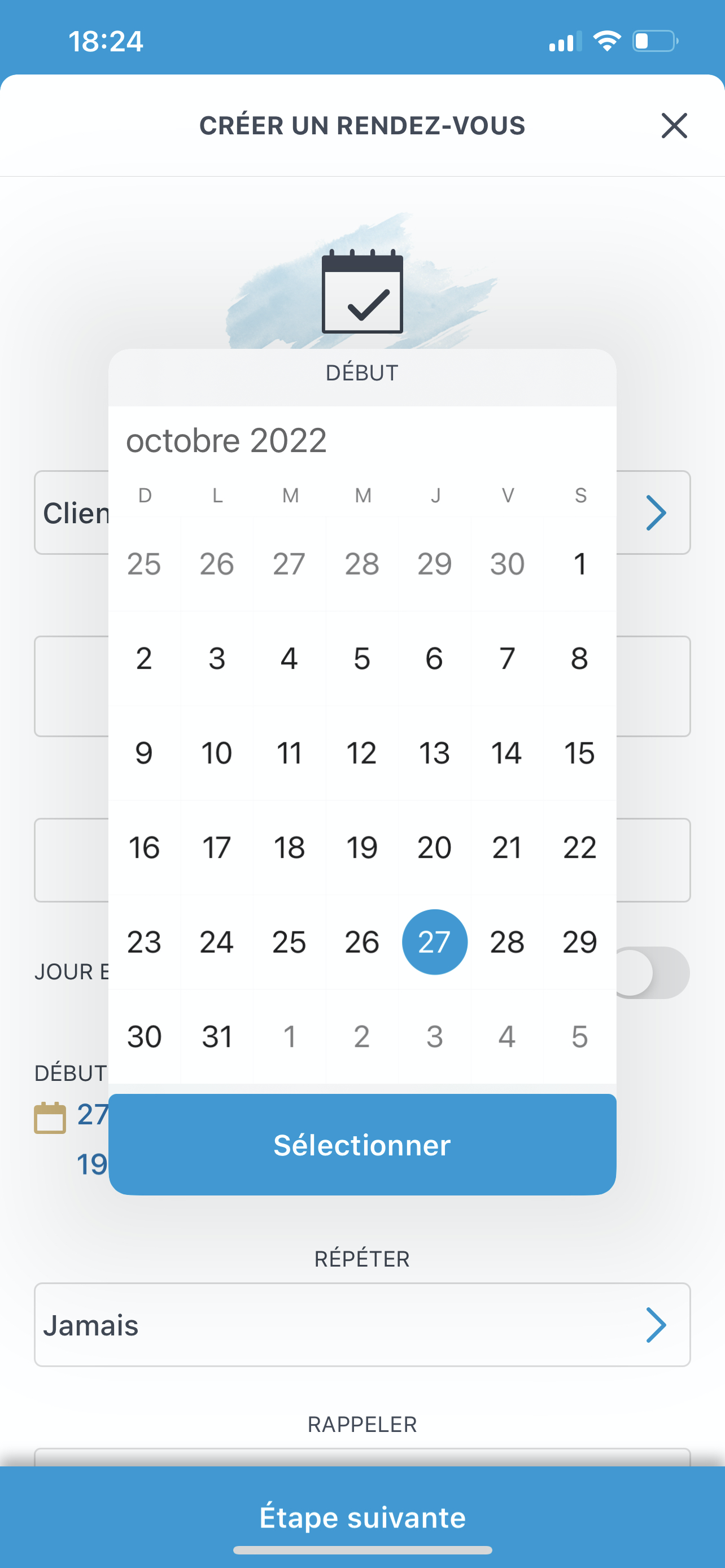Image resolution: width=725 pixels, height=1568 pixels.
Task: Expand the Client field chevron
Action: tap(656, 513)
